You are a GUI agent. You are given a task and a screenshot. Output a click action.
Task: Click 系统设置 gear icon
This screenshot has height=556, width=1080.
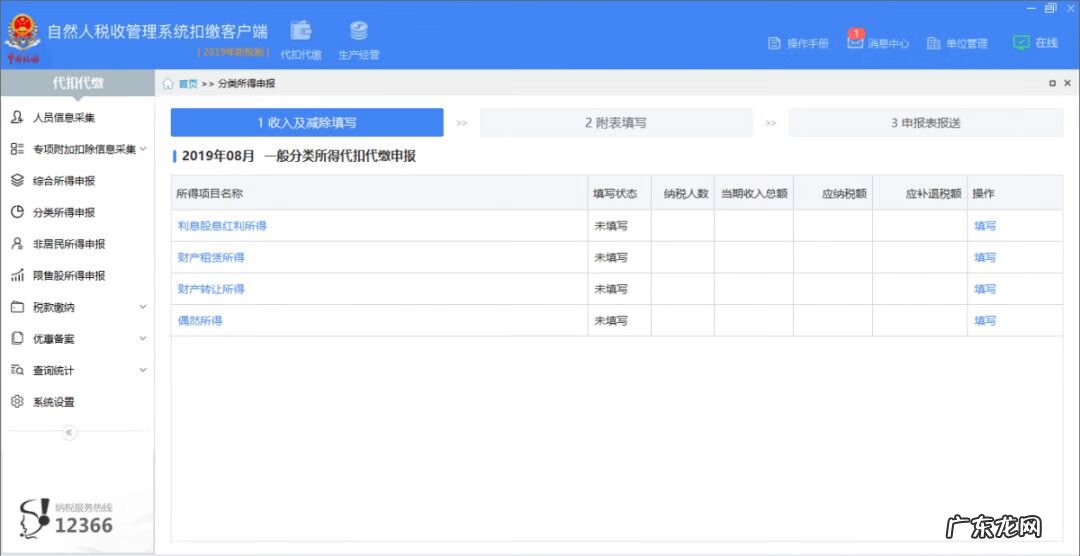[x=17, y=402]
